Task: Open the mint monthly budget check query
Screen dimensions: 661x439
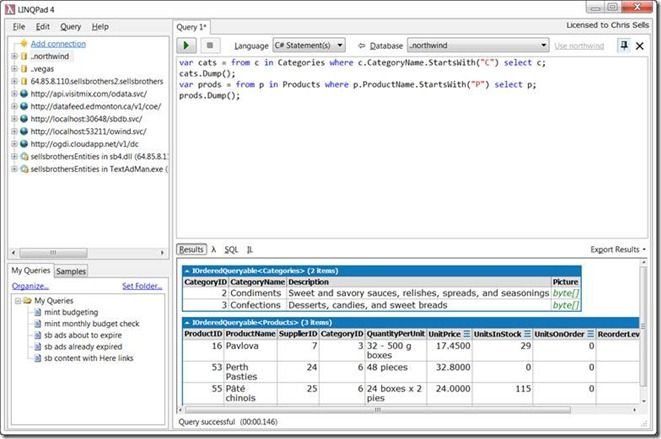Action: tap(91, 323)
